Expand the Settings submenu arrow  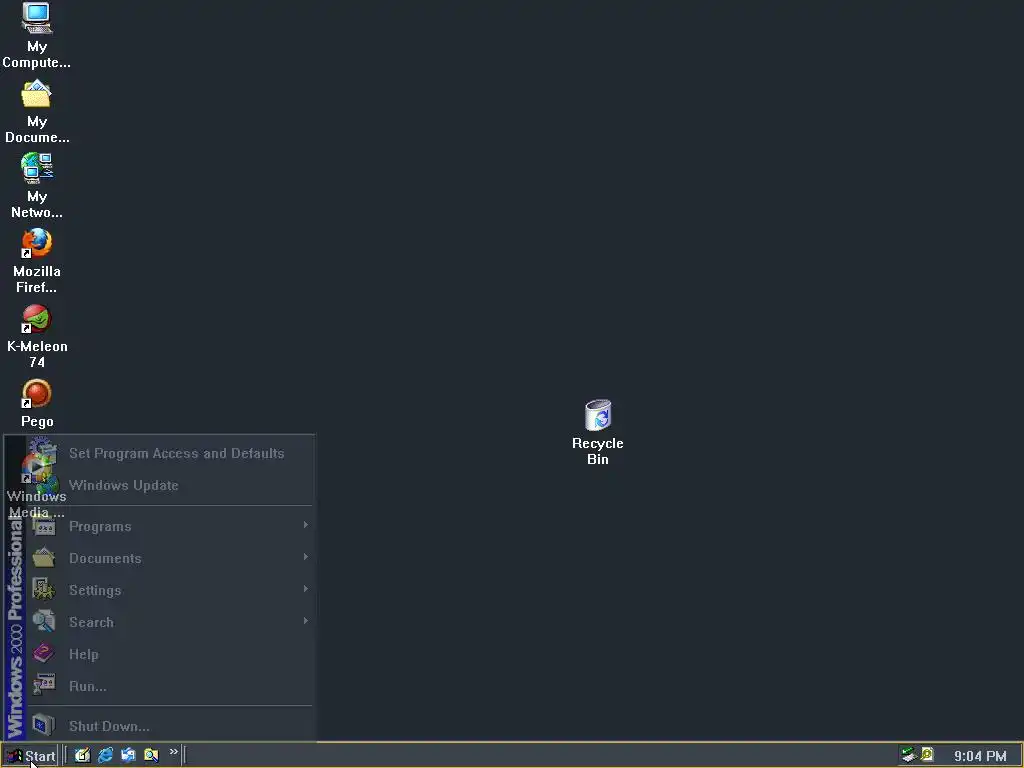tap(305, 589)
